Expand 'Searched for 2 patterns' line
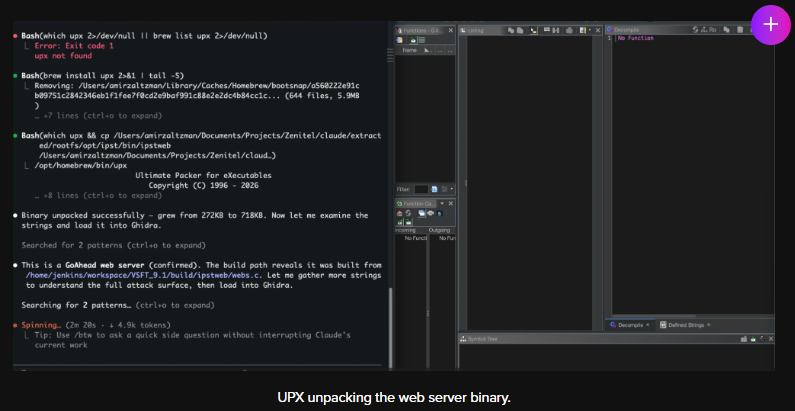Screen dimensions: 795x411 (x=114, y=245)
